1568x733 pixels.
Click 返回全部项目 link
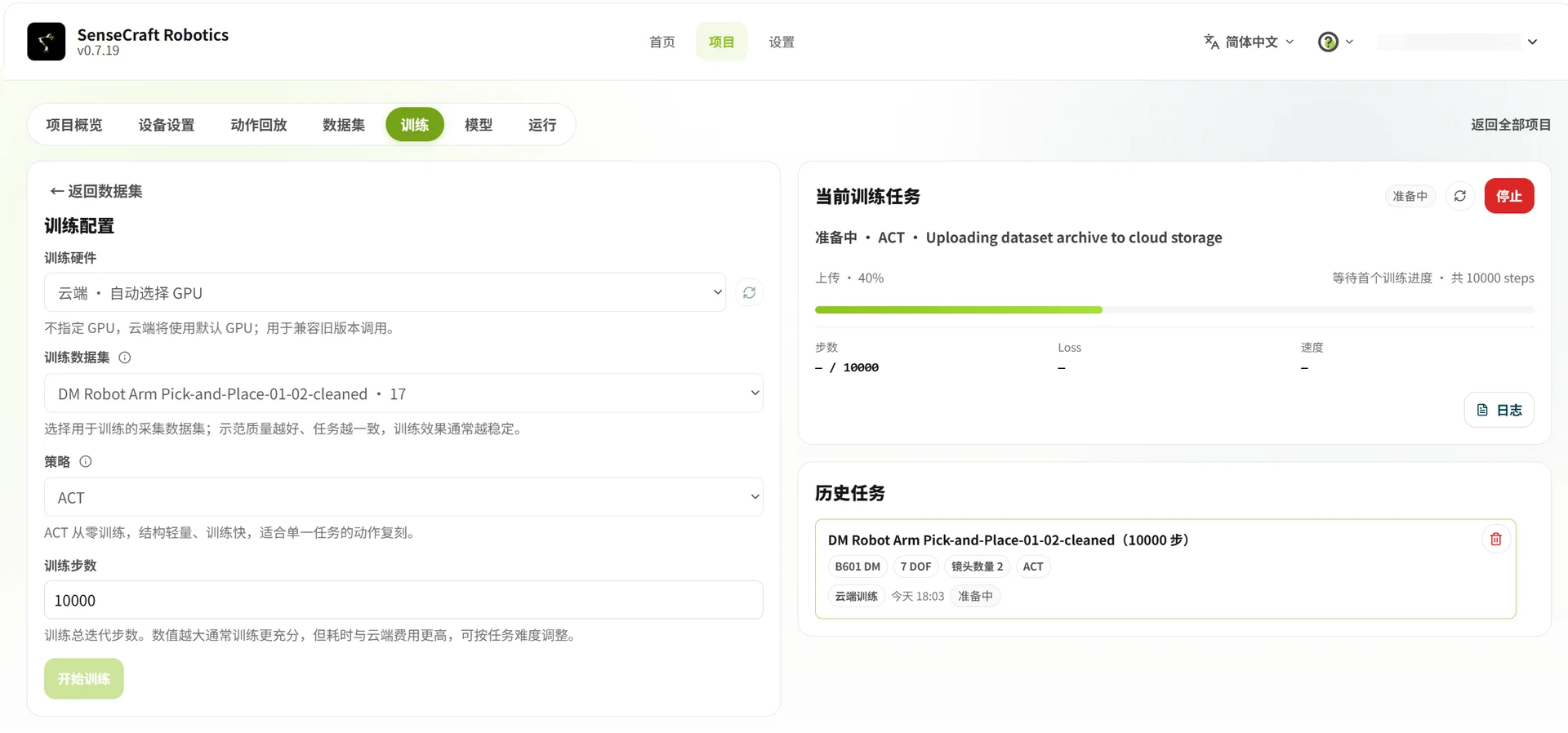point(1511,125)
